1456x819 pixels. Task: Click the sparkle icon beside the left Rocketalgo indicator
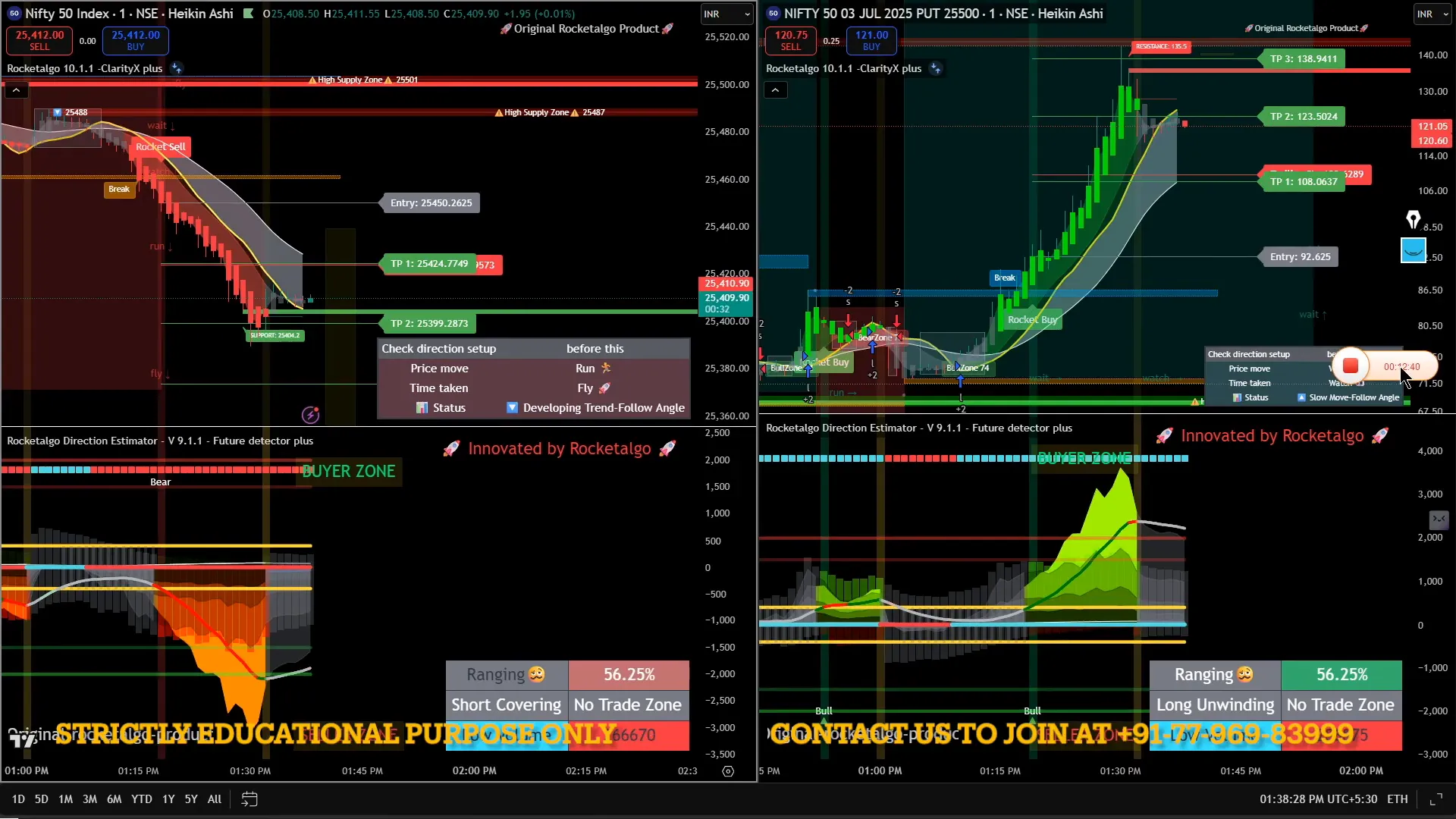(177, 68)
